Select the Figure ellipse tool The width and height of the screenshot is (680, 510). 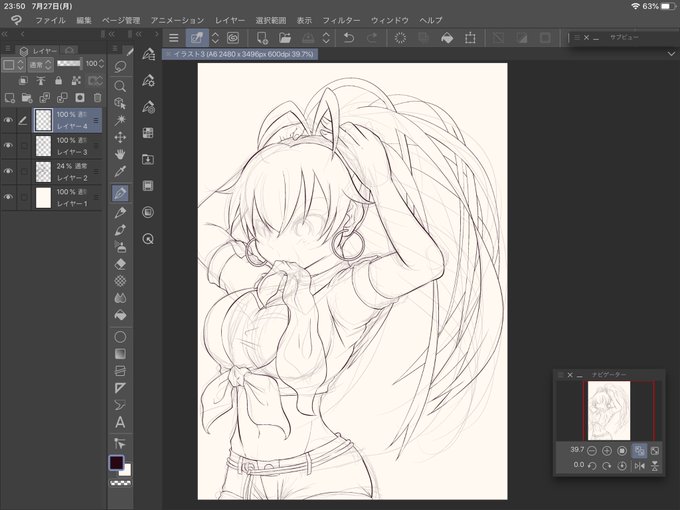[120, 337]
